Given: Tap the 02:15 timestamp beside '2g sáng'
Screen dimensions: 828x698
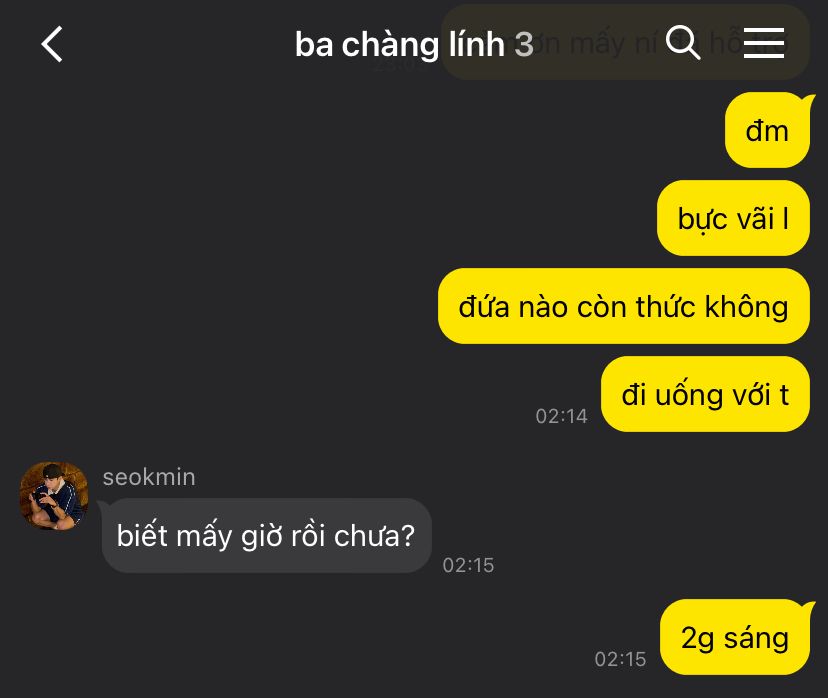Looking at the screenshot, I should point(620,659).
